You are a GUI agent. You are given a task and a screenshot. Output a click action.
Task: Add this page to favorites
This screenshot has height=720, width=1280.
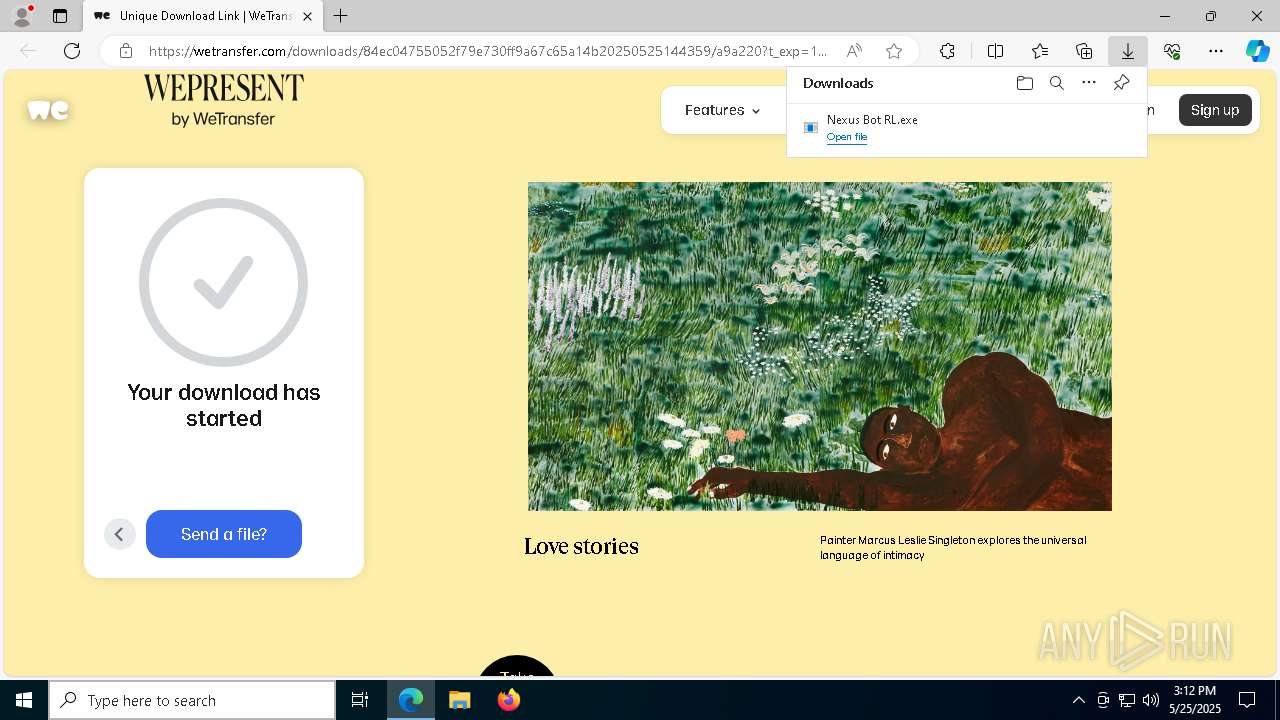point(894,51)
